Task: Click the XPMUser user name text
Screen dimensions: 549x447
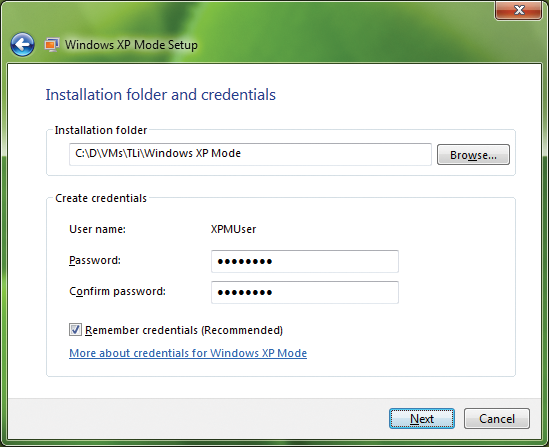Action: (233, 229)
